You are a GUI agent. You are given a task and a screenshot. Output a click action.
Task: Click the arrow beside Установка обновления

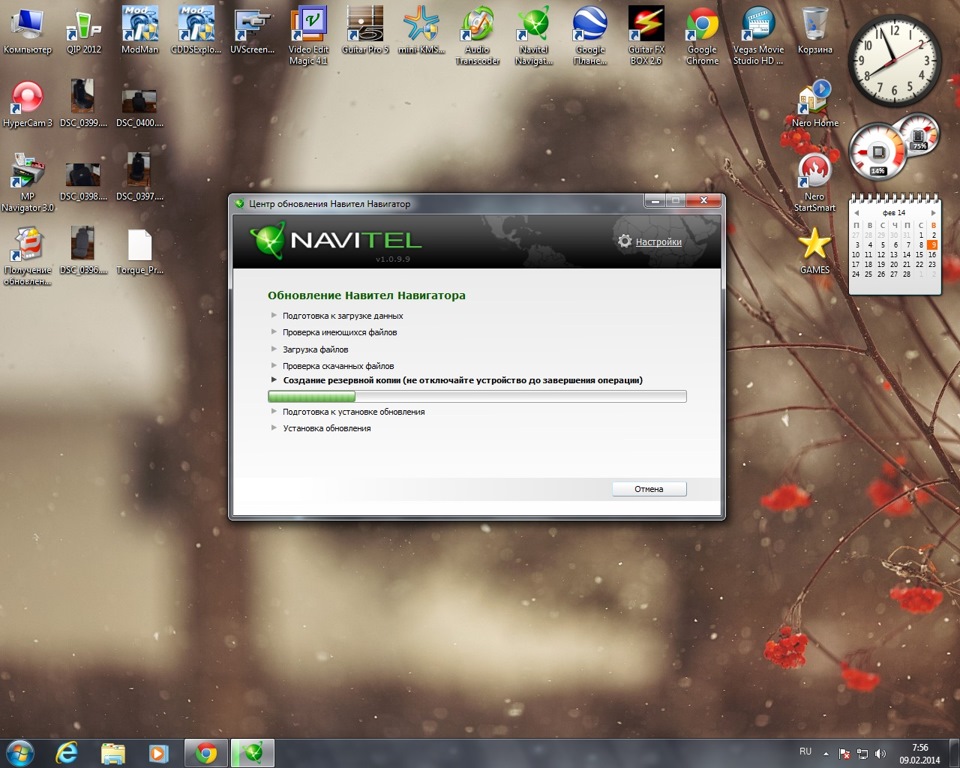point(274,428)
